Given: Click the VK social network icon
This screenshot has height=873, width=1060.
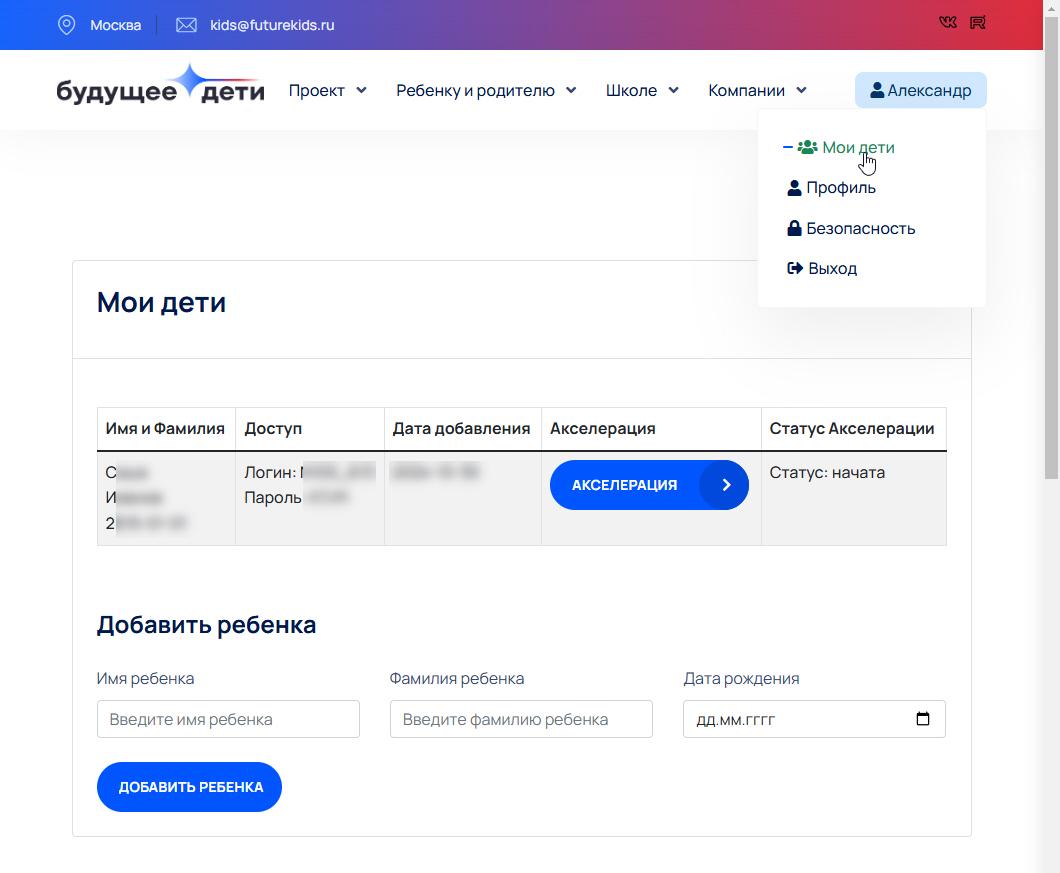Looking at the screenshot, I should 948,23.
